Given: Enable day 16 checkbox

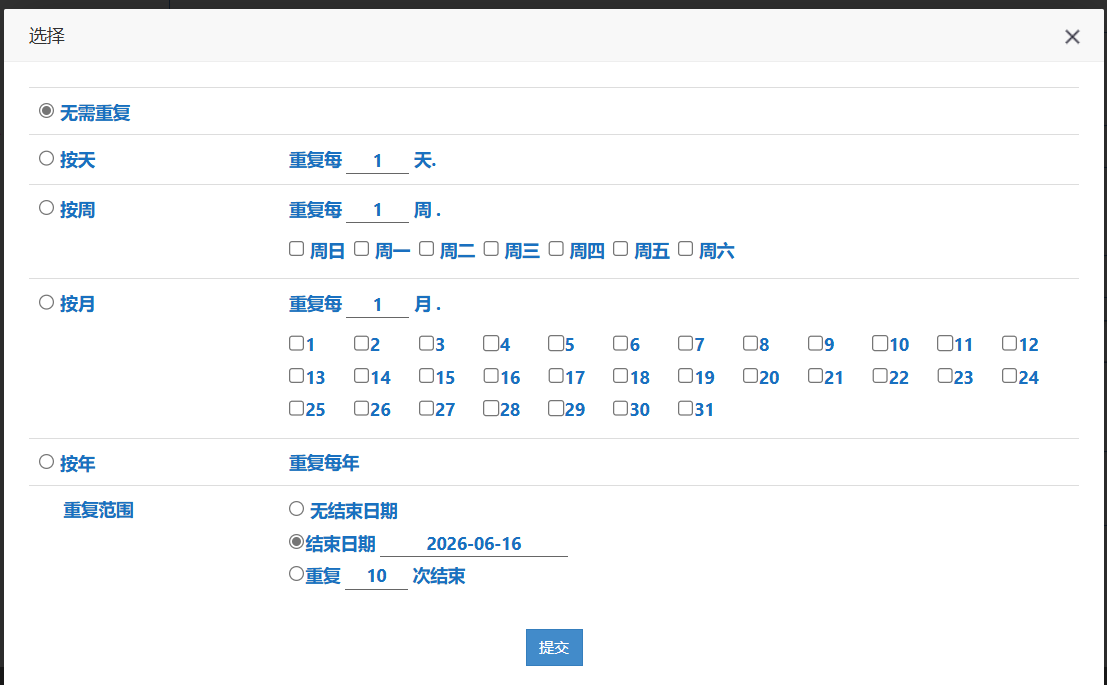Looking at the screenshot, I should point(491,376).
